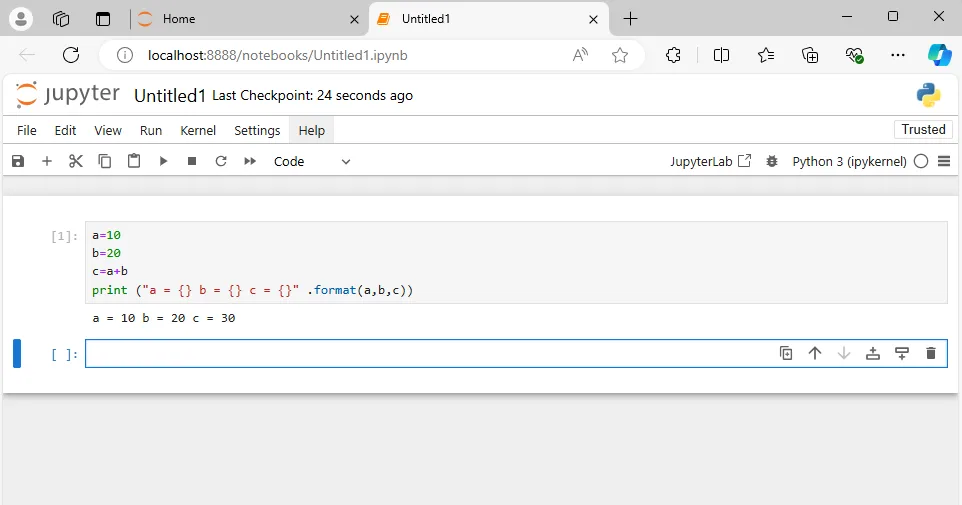Open the Kernel menu

coord(198,131)
